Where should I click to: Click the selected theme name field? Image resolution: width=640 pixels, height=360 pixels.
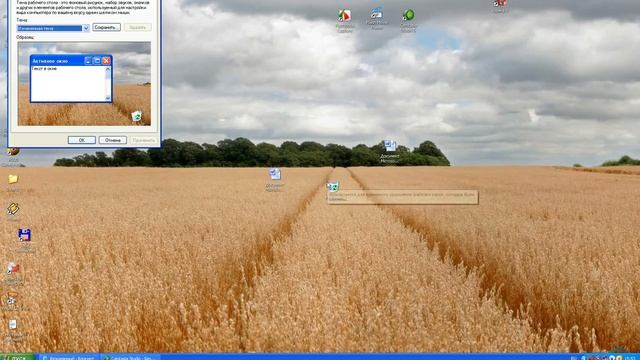point(49,28)
